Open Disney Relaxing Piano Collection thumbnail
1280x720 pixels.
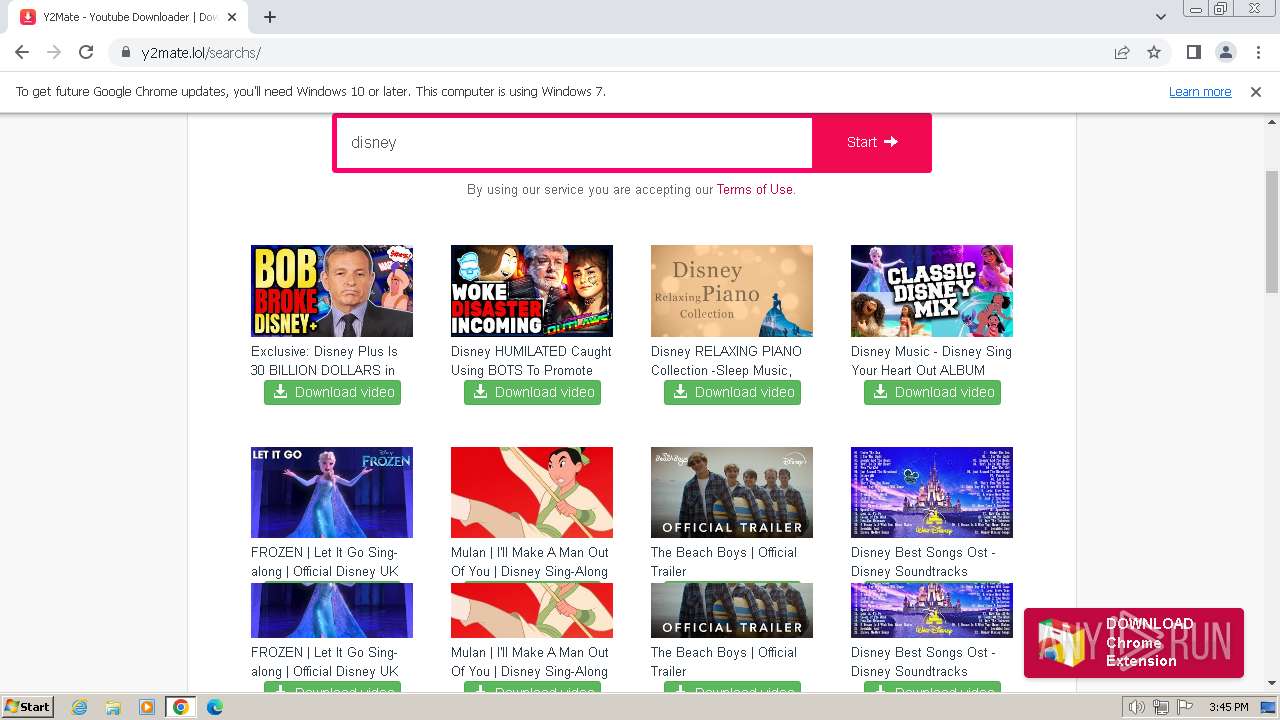pyautogui.click(x=732, y=291)
